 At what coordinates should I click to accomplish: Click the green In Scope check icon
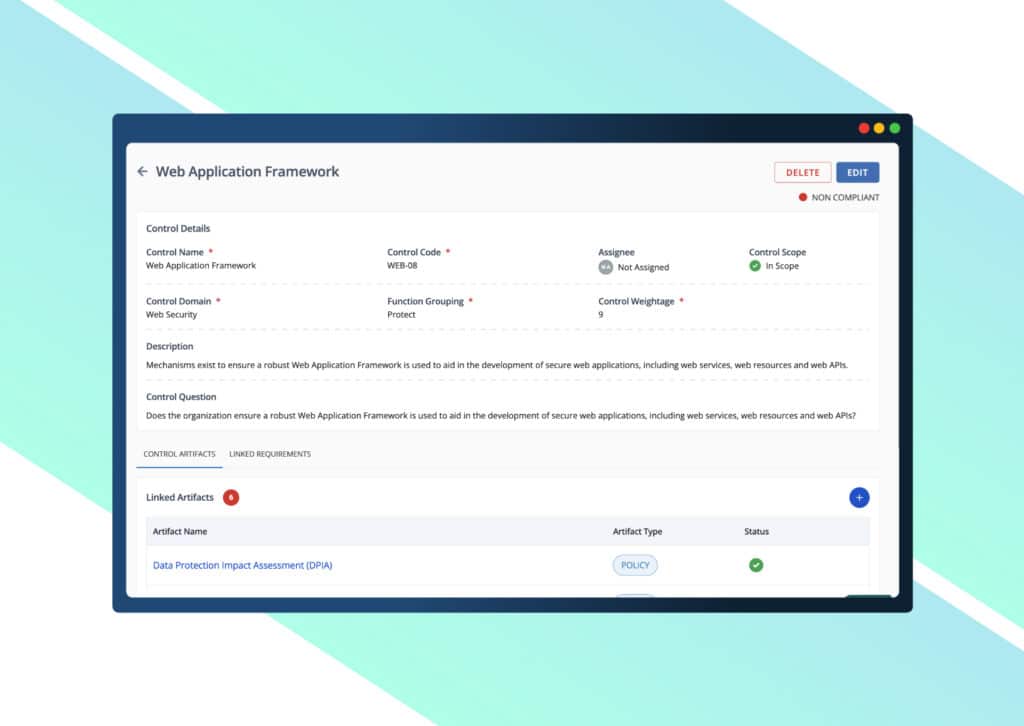[x=755, y=266]
